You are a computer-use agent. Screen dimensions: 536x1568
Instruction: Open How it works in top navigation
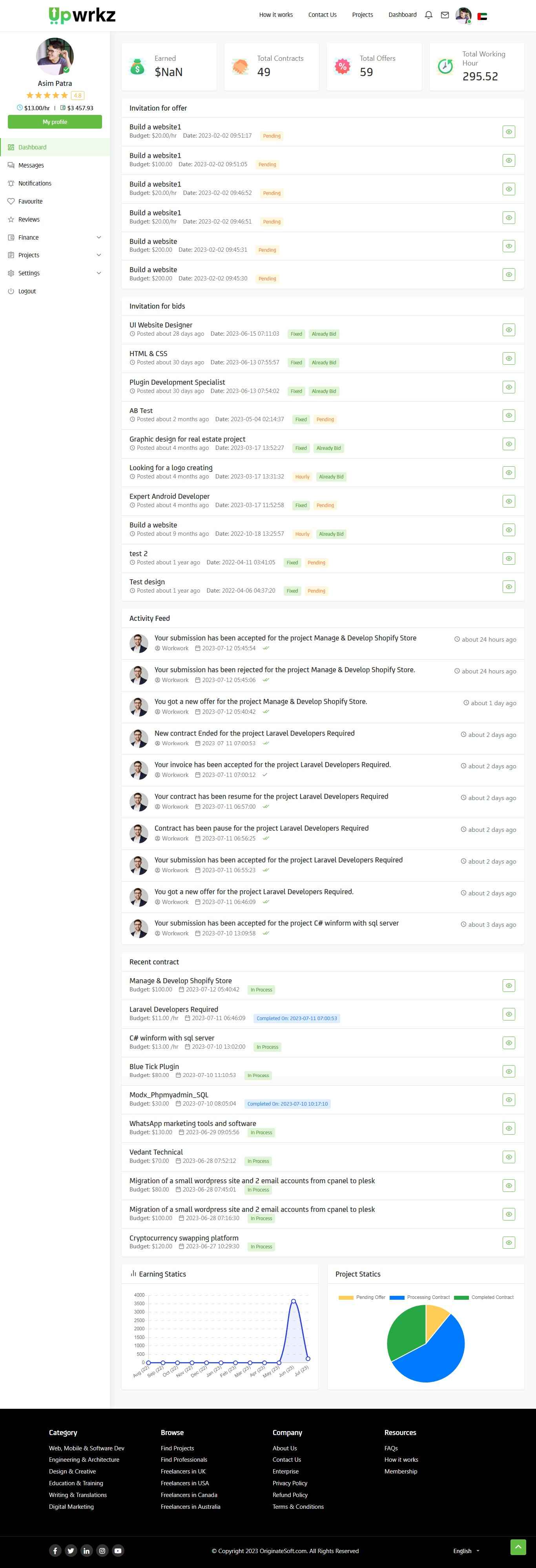[276, 15]
